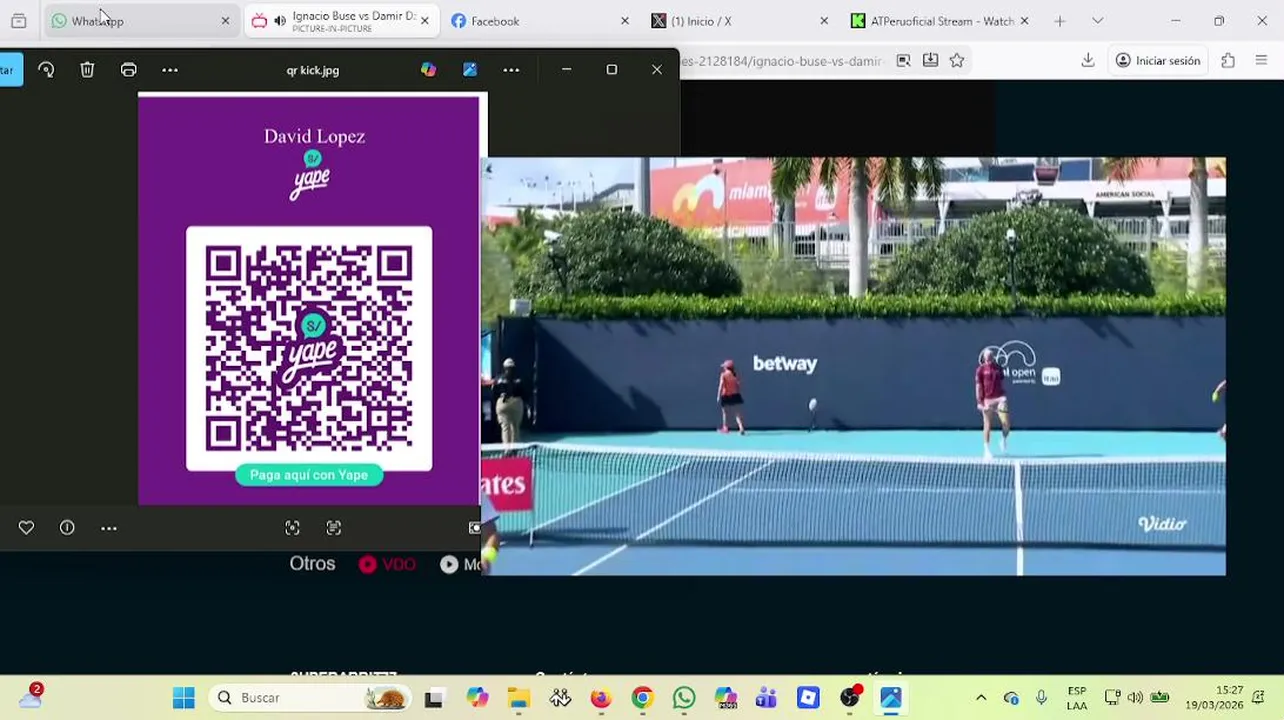Expand the tab search dropdown arrow
Image resolution: width=1284 pixels, height=720 pixels.
[x=1097, y=21]
